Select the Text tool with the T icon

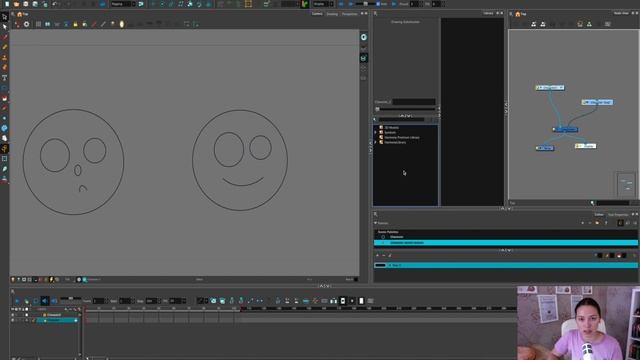(x=4, y=78)
